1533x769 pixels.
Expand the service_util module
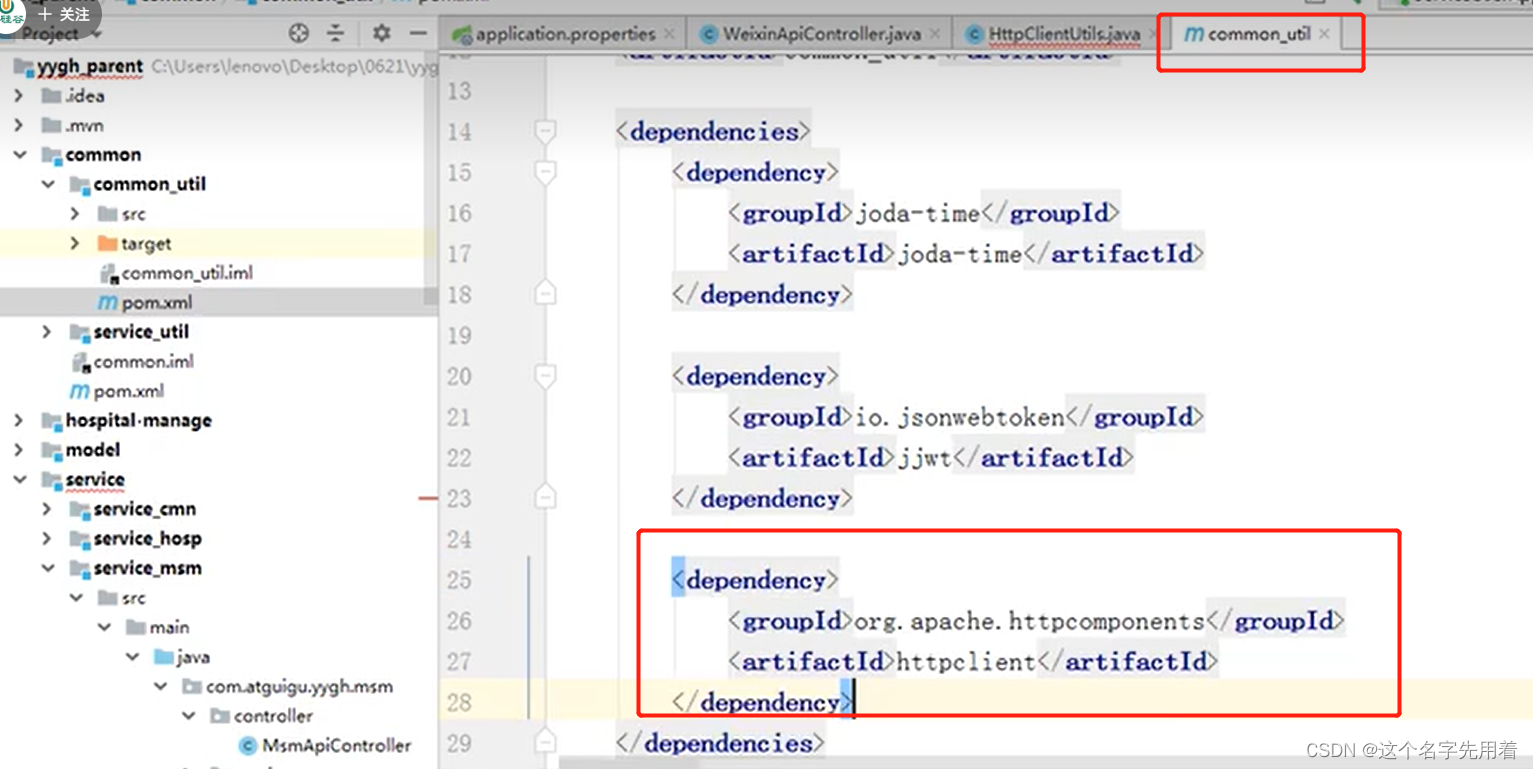click(x=47, y=331)
